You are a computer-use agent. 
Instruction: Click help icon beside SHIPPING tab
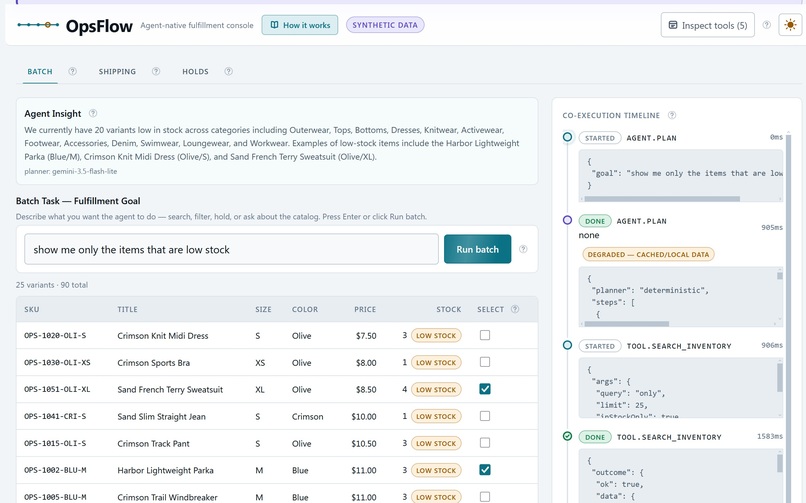pyautogui.click(x=156, y=71)
